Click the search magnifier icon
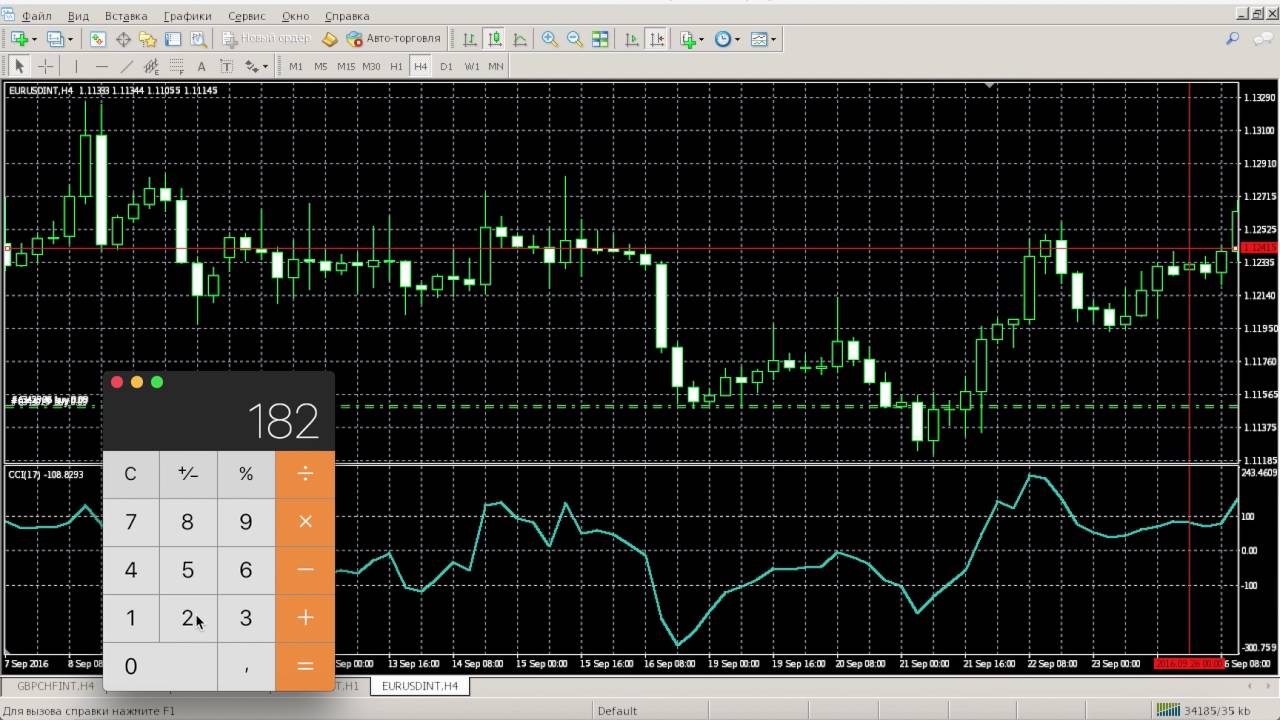This screenshot has height=720, width=1280. (1233, 39)
